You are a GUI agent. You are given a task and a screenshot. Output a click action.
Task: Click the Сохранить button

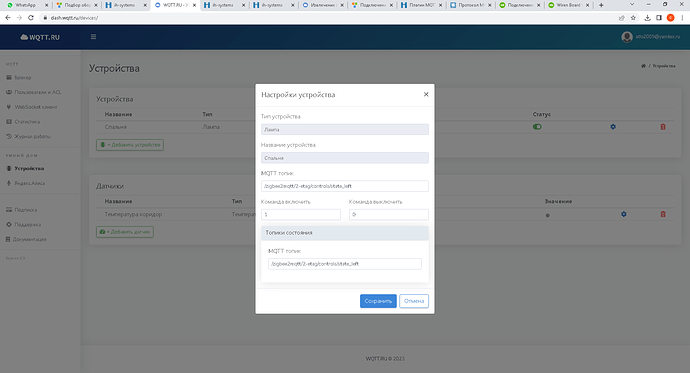pos(378,301)
